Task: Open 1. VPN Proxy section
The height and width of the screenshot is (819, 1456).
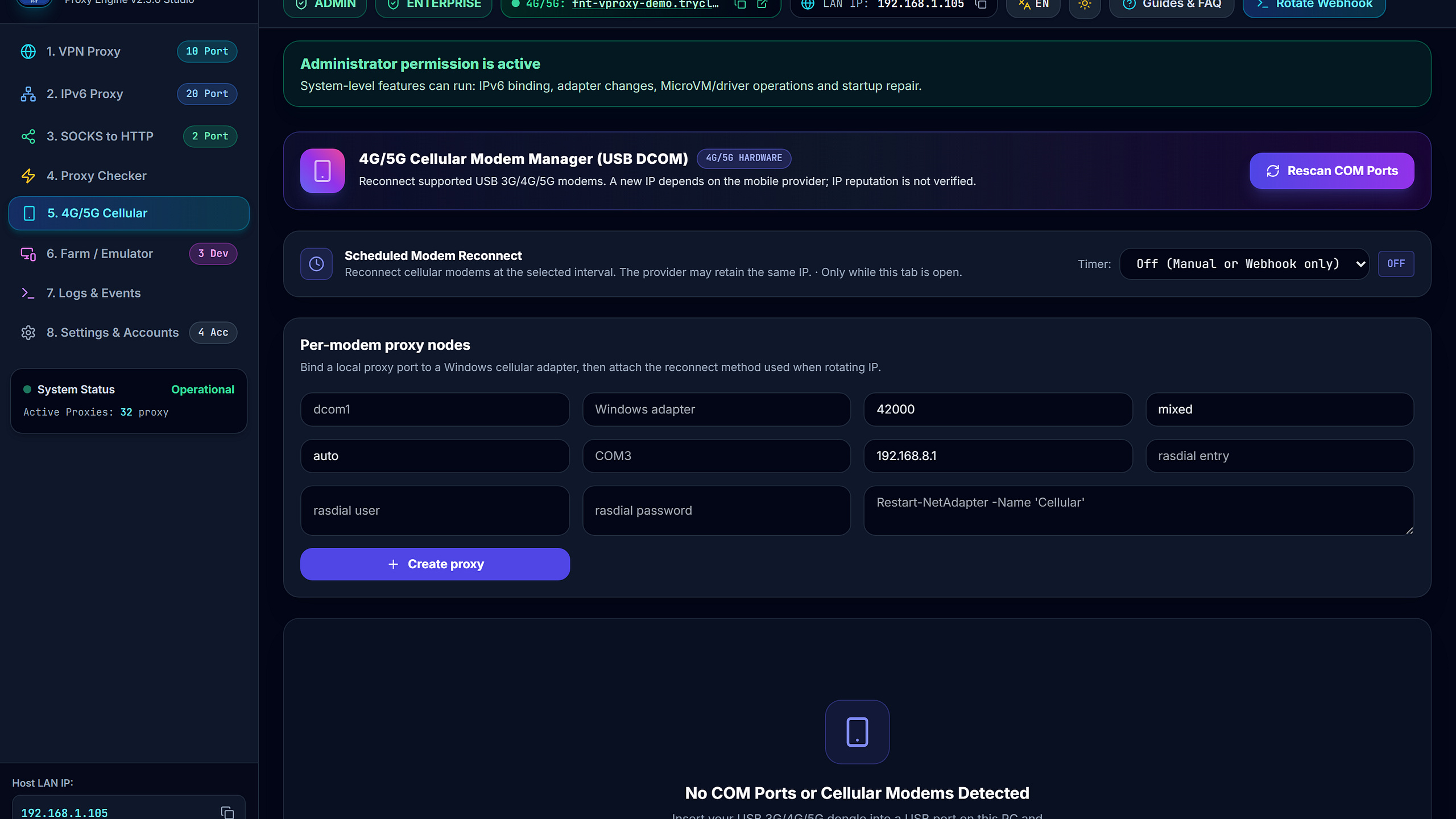Action: pyautogui.click(x=129, y=51)
